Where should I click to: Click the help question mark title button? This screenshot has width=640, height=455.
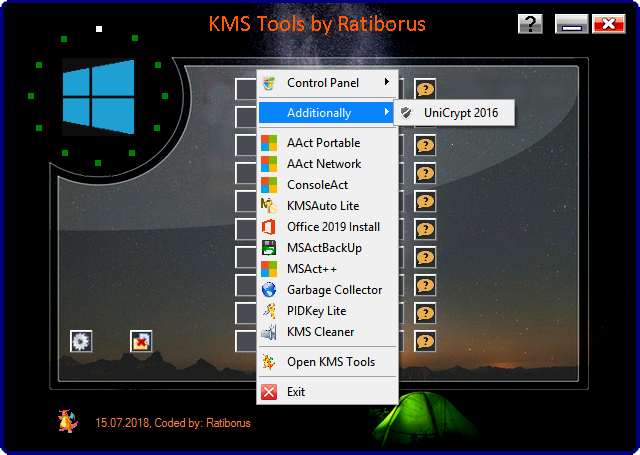[531, 24]
